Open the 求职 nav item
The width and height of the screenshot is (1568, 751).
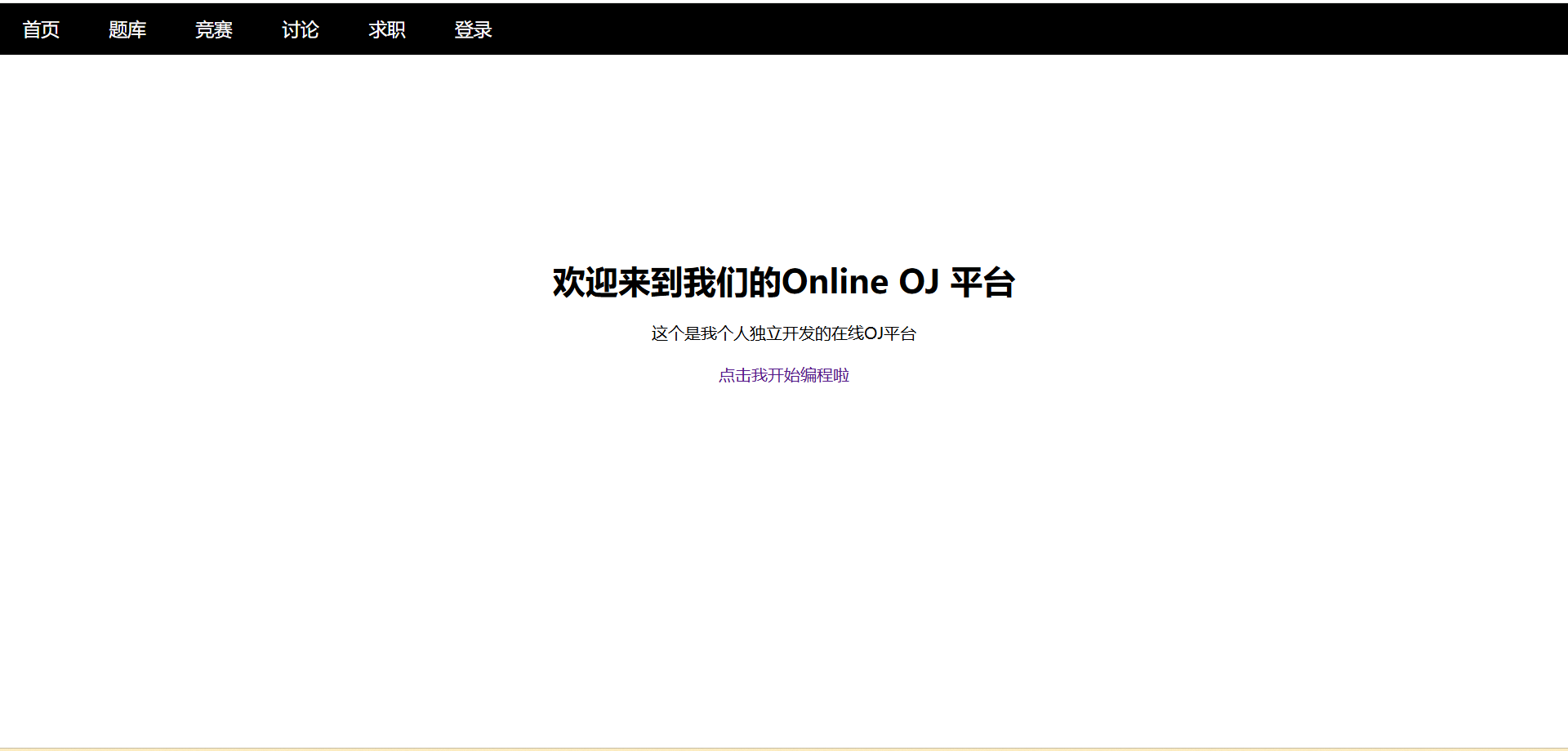coord(387,30)
